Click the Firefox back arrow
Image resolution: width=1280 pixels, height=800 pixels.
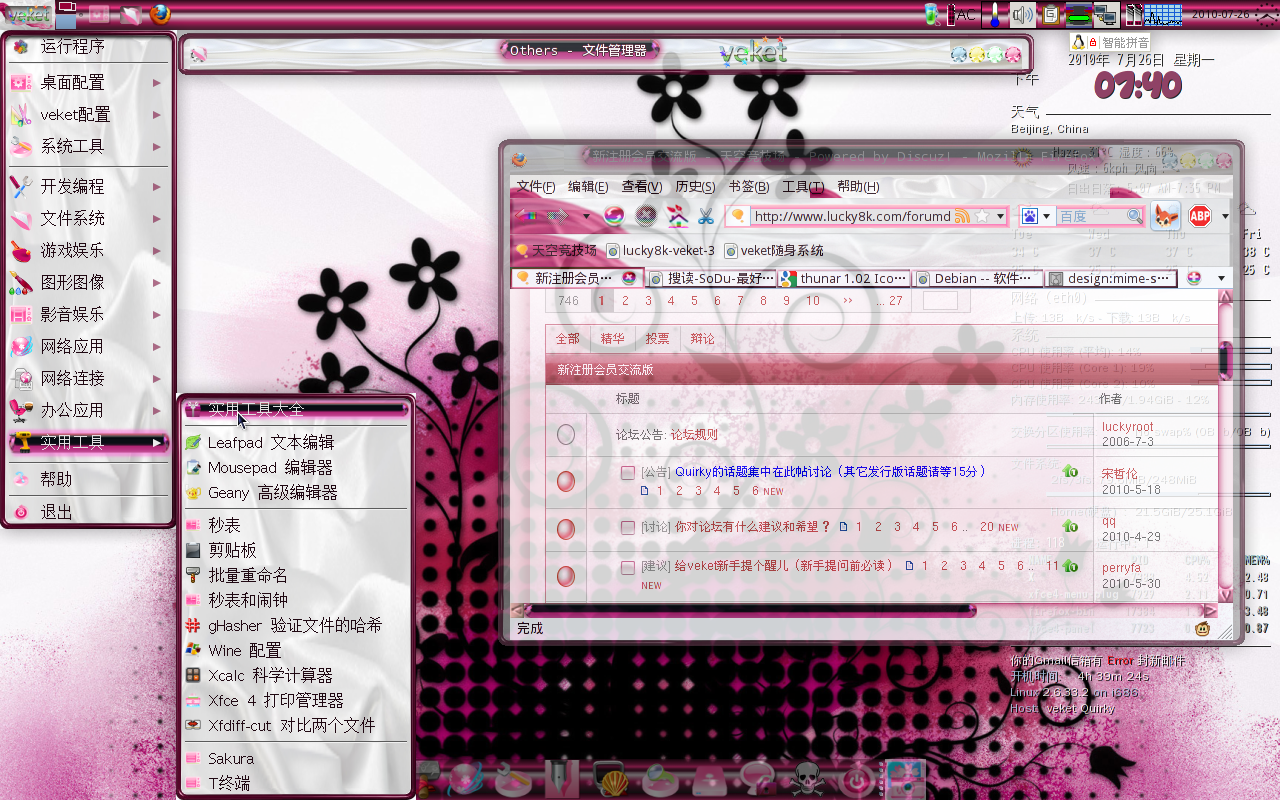pyautogui.click(x=527, y=215)
